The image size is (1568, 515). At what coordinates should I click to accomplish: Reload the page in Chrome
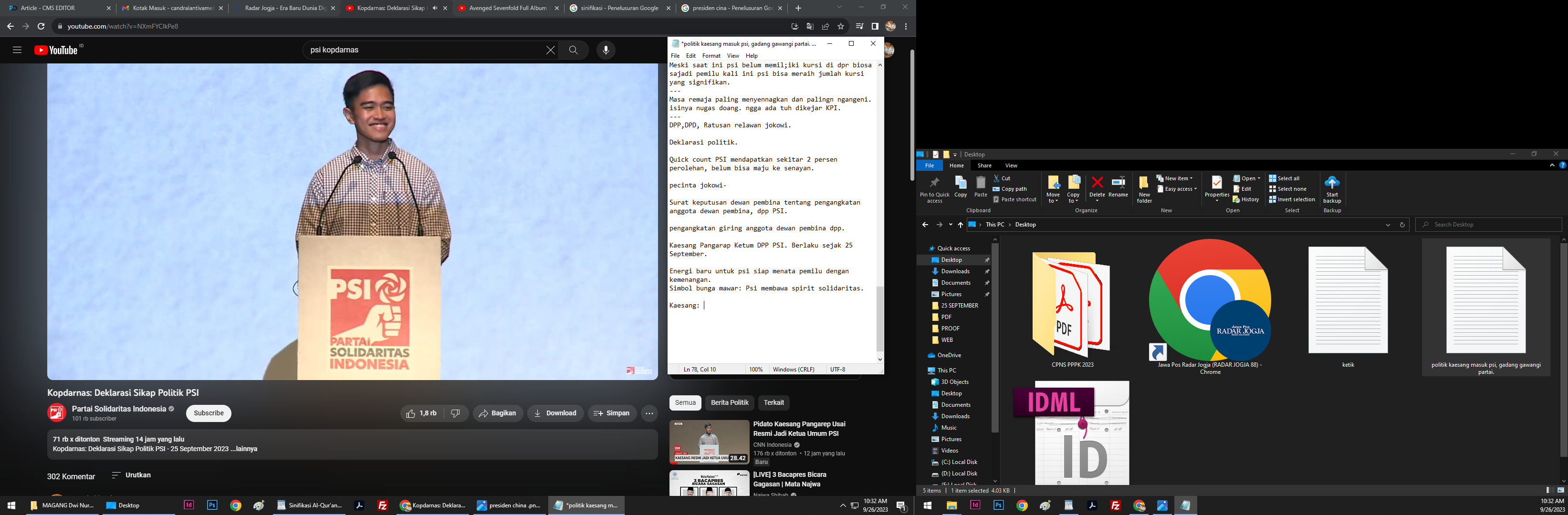coord(41,26)
